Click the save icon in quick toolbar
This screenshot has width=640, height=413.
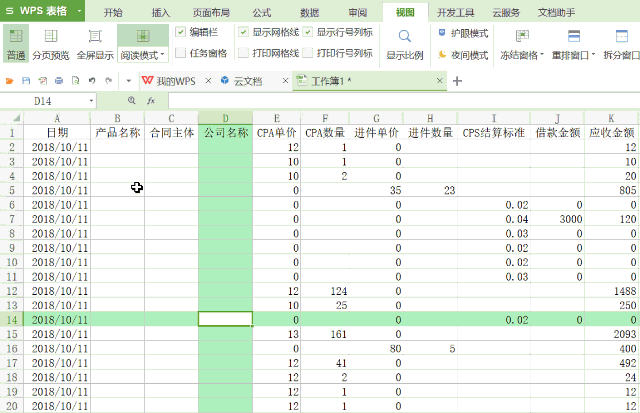pyautogui.click(x=26, y=81)
